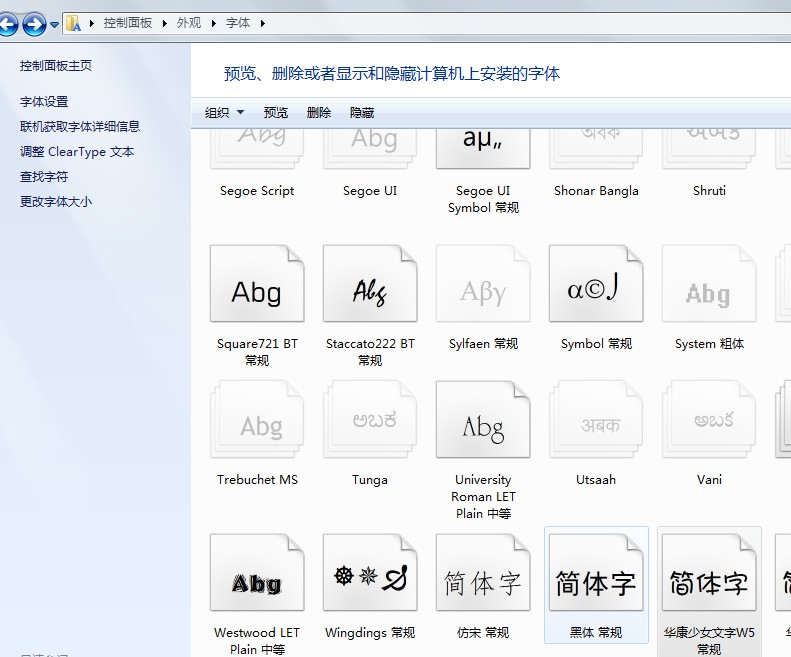Expand the 控制面板 breadcrumb arrow
Screen dimensions: 791x657
167,23
